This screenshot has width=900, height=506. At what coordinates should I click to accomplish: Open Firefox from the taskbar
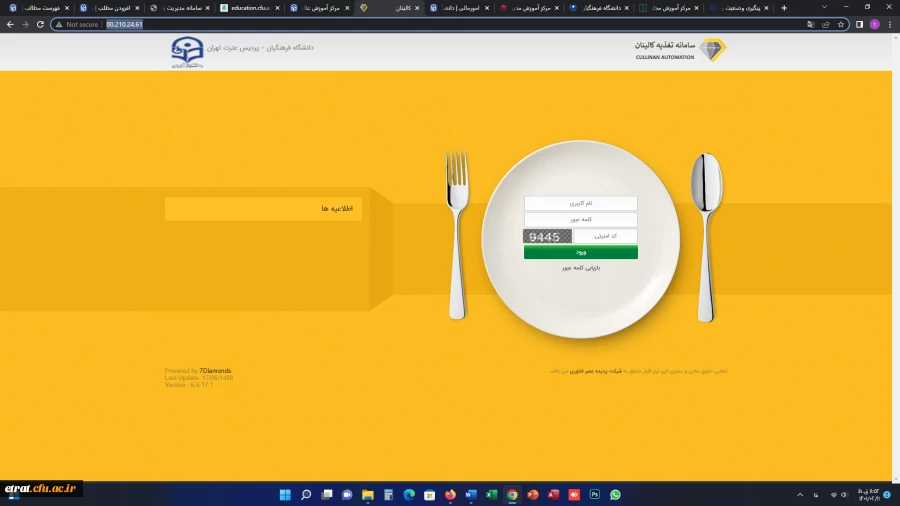pyautogui.click(x=450, y=494)
